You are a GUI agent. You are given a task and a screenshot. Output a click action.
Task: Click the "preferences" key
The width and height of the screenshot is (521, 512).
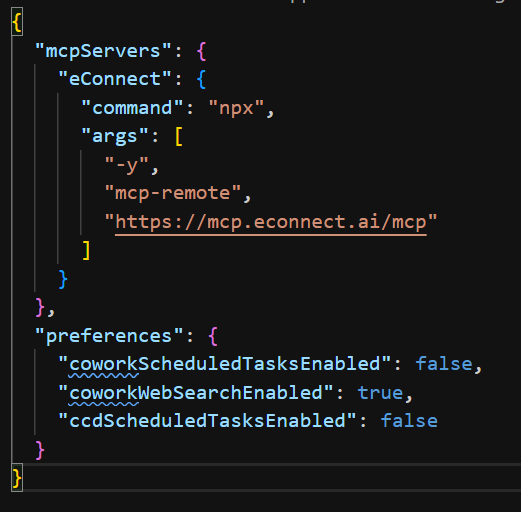pyautogui.click(x=109, y=336)
